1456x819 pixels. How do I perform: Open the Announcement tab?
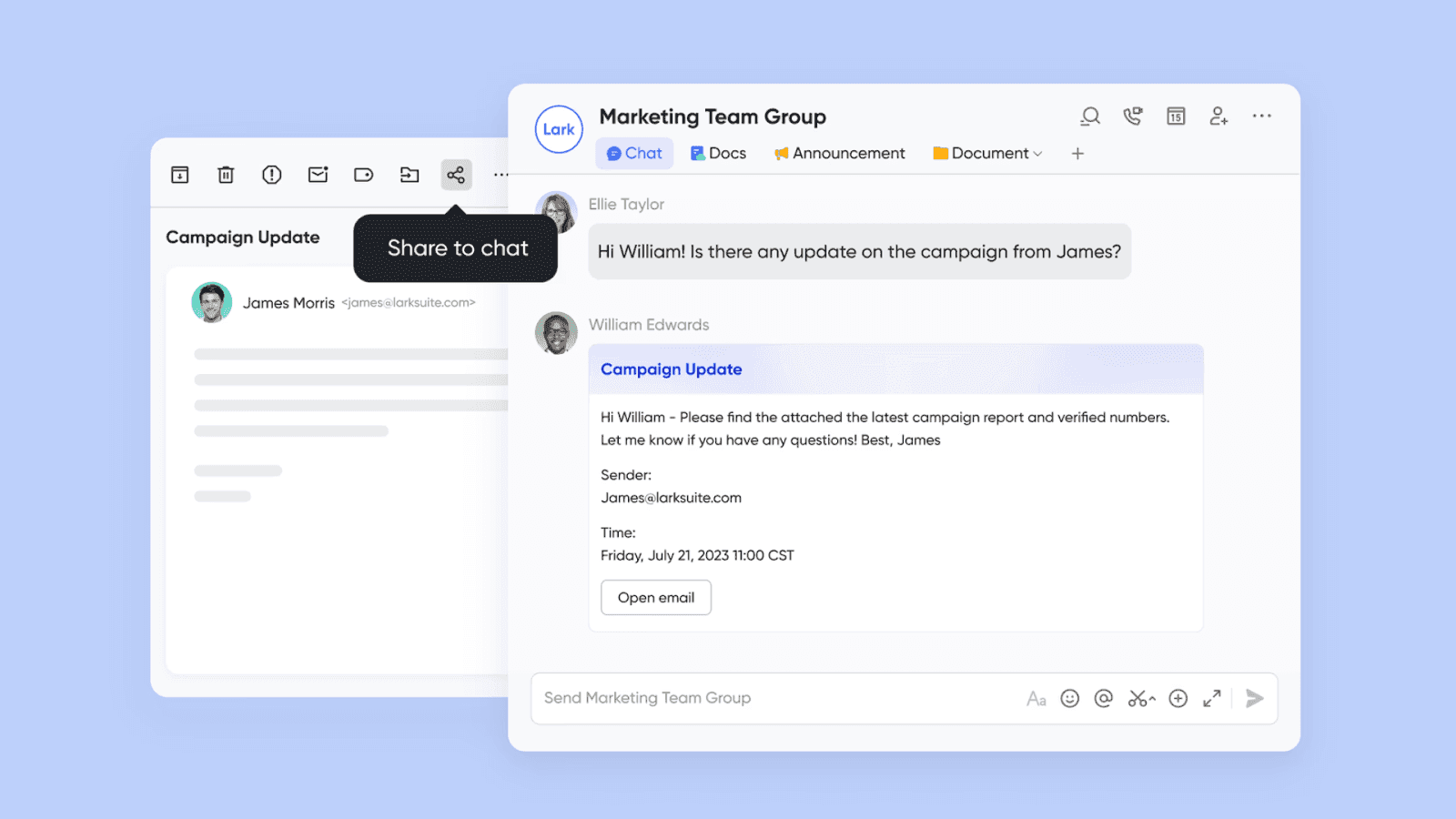(x=838, y=153)
